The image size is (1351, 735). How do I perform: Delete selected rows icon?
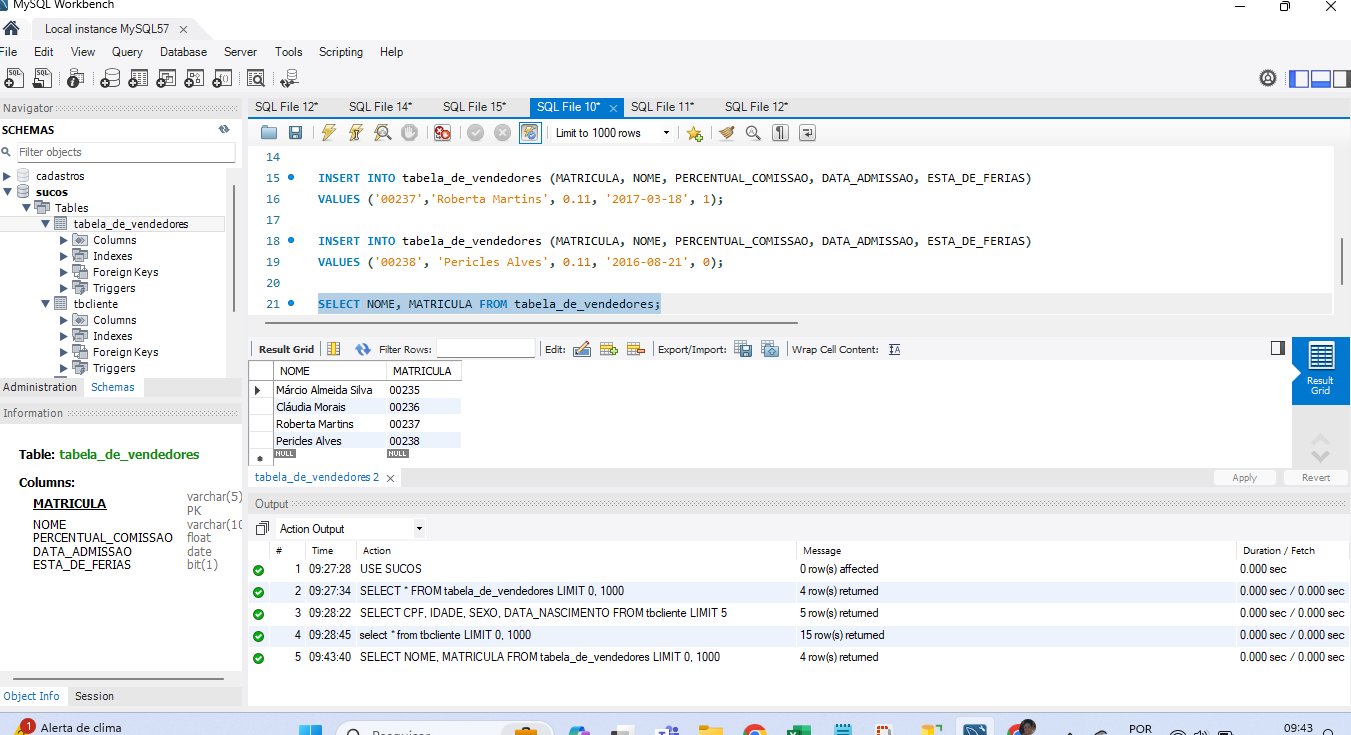[634, 349]
